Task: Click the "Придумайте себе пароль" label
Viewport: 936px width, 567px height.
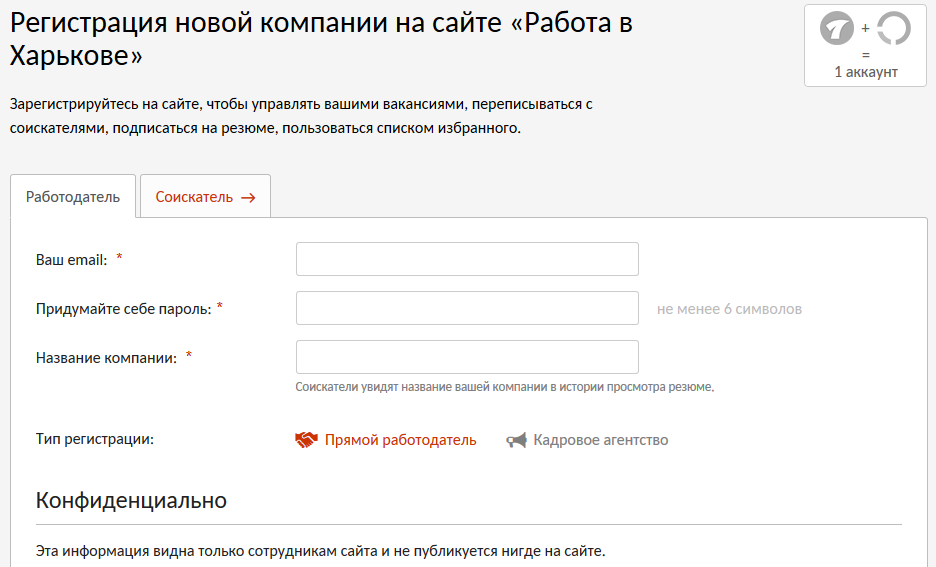Action: coord(123,309)
